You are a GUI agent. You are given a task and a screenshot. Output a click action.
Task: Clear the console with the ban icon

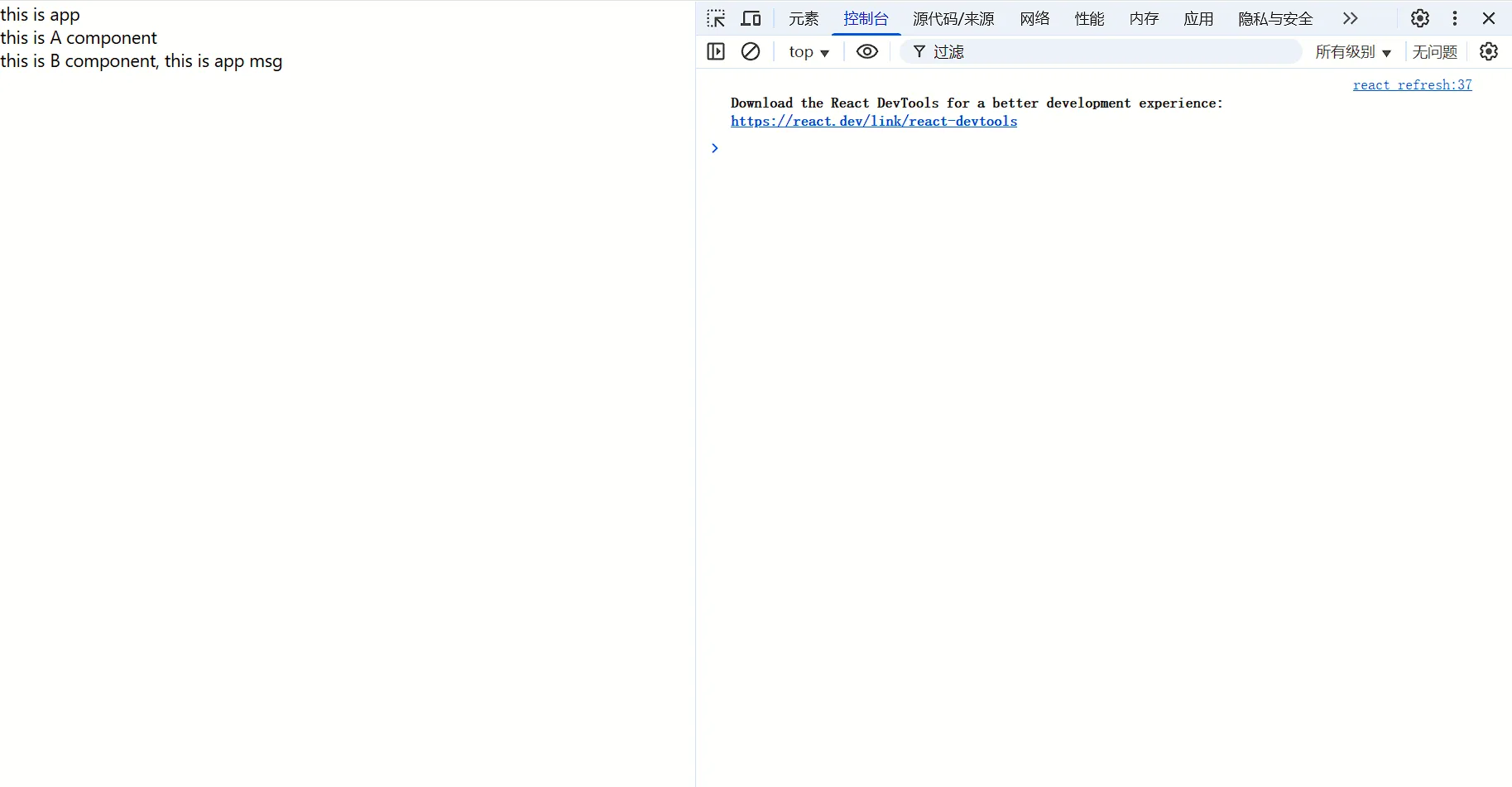tap(751, 51)
